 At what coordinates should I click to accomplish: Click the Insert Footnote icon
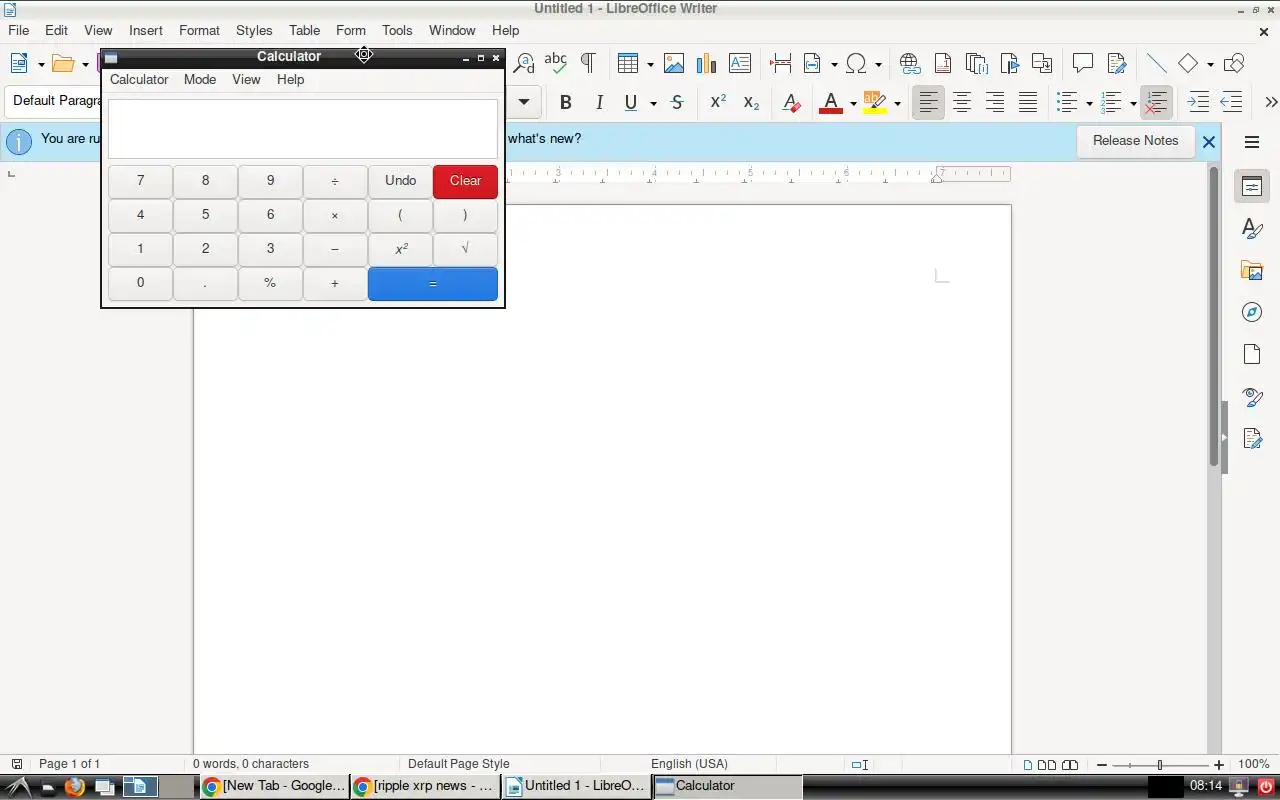coord(942,64)
